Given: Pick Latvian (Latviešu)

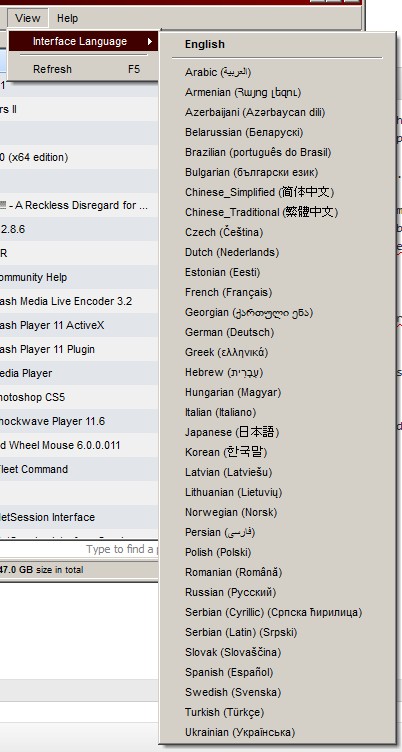Looking at the screenshot, I should (277, 472).
